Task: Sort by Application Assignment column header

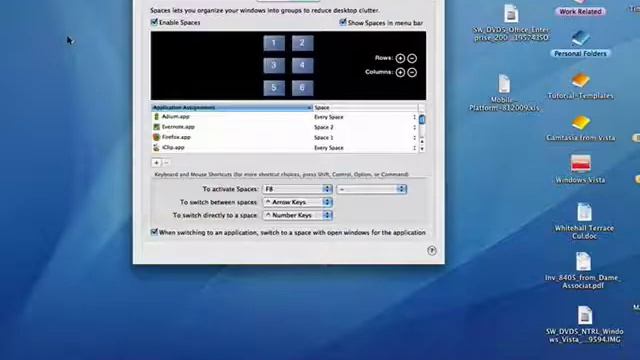Action: pos(232,108)
